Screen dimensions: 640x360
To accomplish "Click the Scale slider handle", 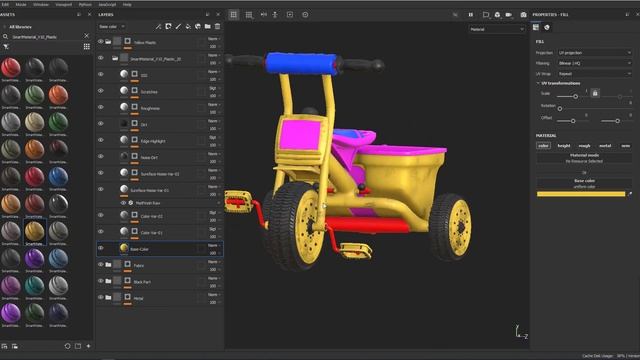I will 576,96.
